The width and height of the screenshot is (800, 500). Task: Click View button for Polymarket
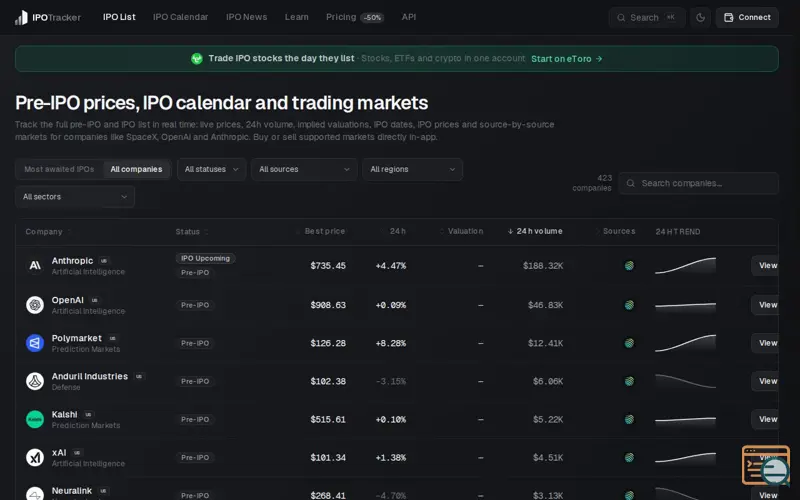765,343
